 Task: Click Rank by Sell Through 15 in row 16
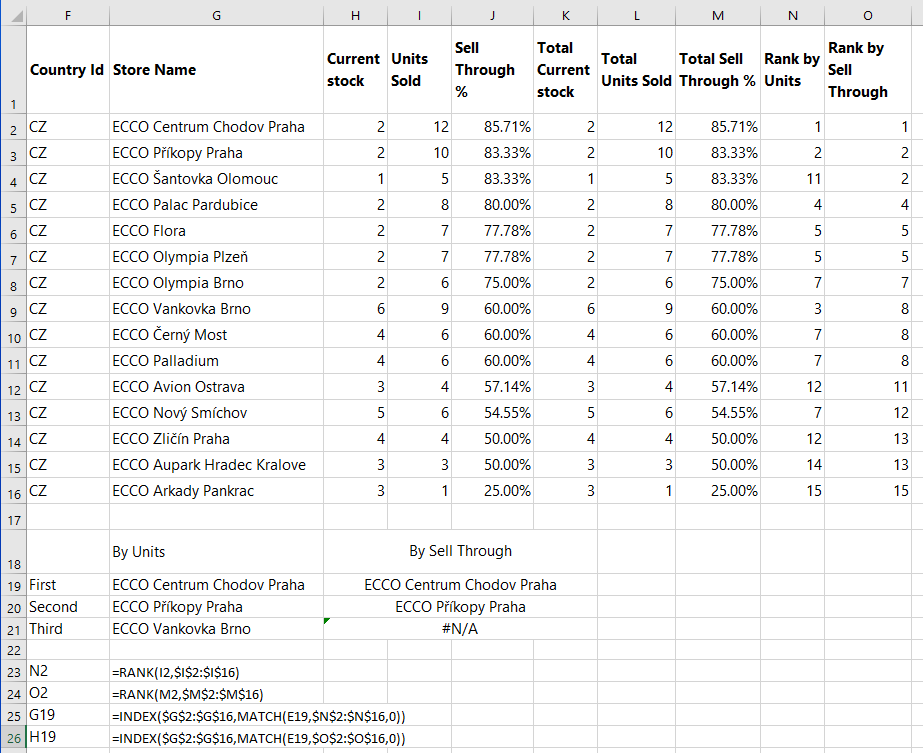point(868,491)
